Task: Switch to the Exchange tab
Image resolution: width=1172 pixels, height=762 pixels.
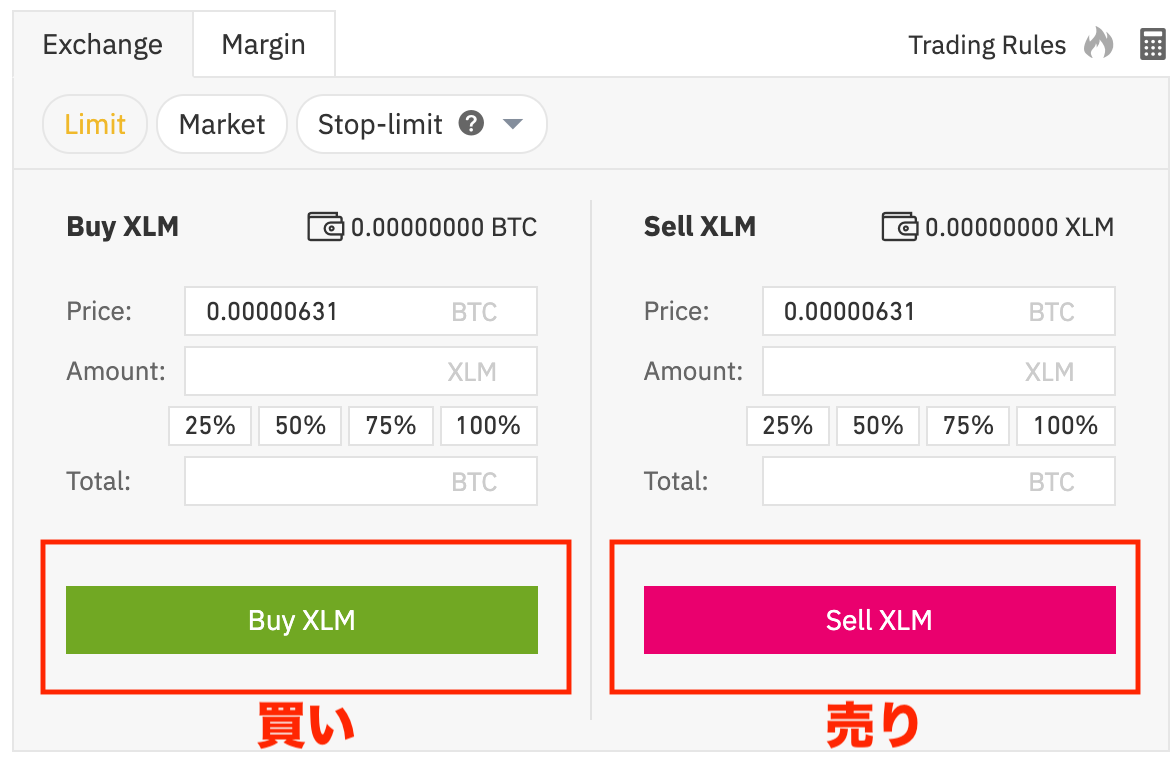Action: [x=101, y=44]
